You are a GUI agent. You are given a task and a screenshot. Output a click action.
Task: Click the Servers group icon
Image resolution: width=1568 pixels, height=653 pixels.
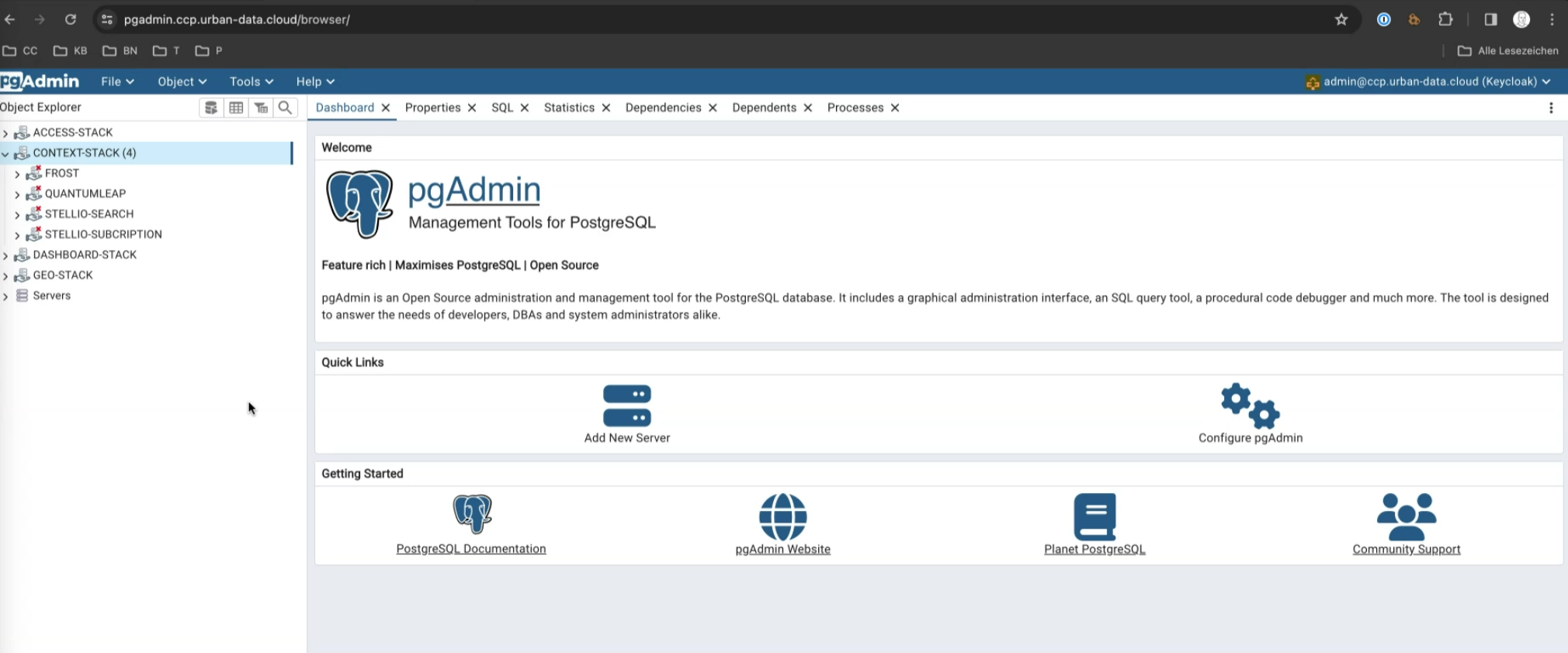23,295
